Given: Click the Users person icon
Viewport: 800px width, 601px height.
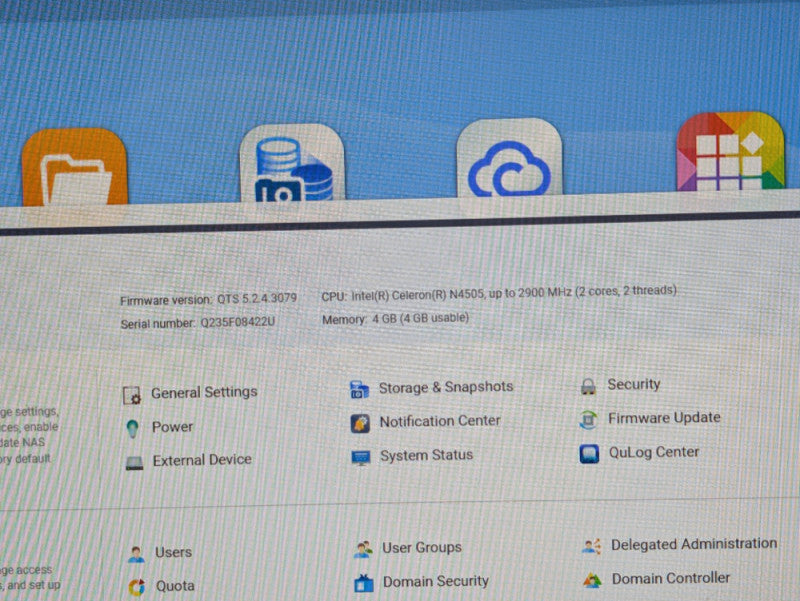Looking at the screenshot, I should pos(136,555).
